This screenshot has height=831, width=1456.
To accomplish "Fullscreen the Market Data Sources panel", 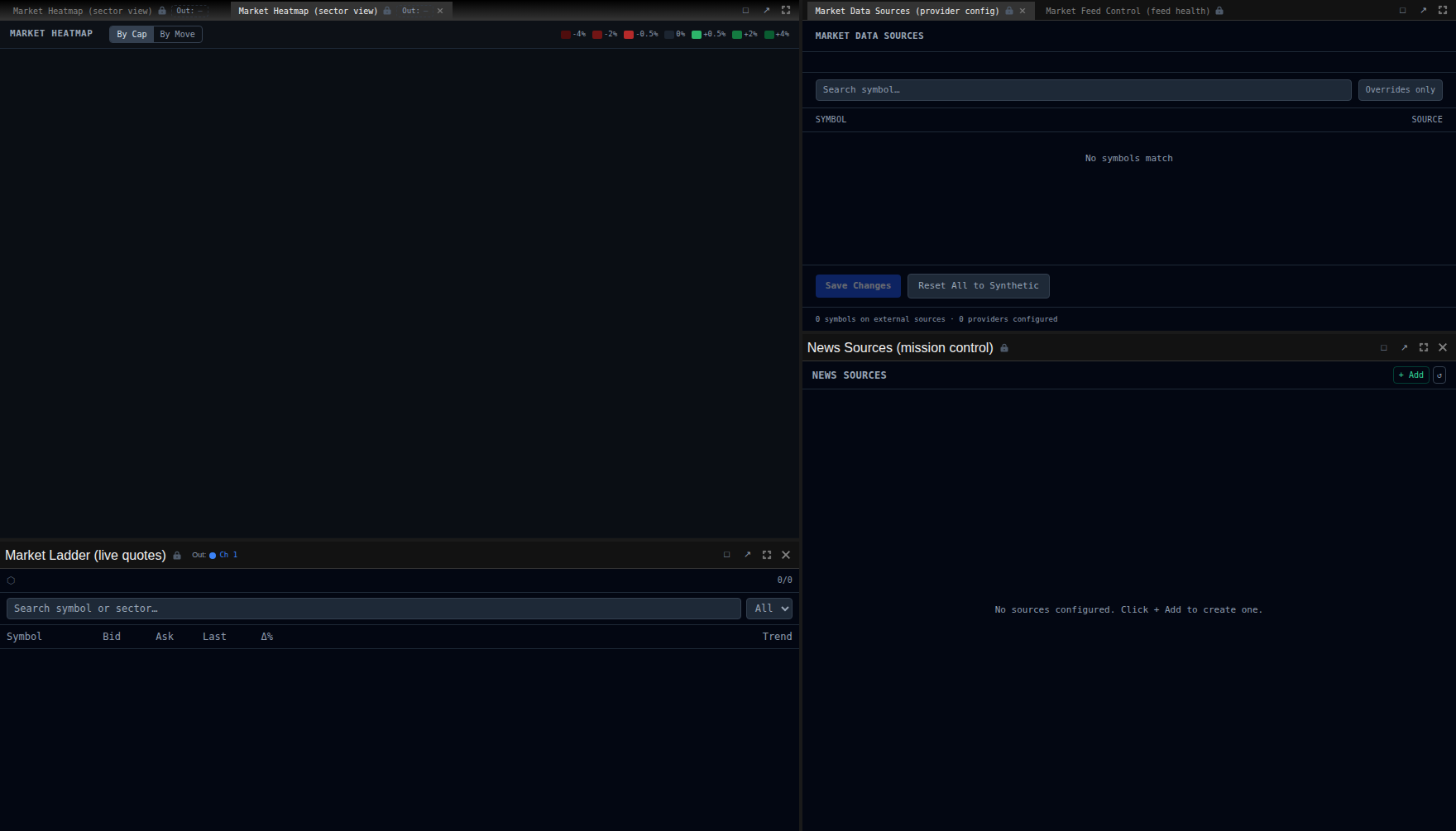I will coord(1443,11).
